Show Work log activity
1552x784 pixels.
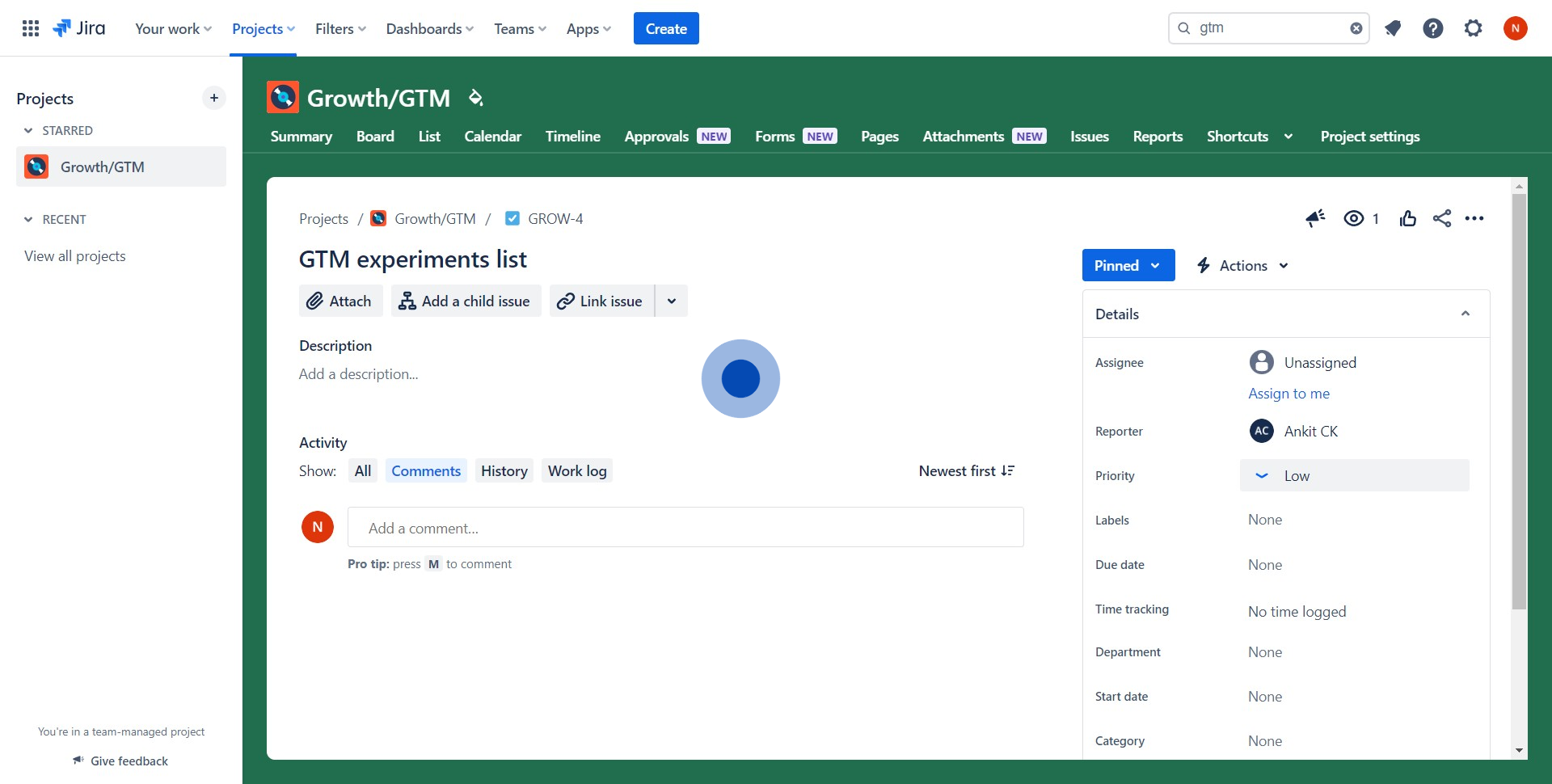point(577,470)
